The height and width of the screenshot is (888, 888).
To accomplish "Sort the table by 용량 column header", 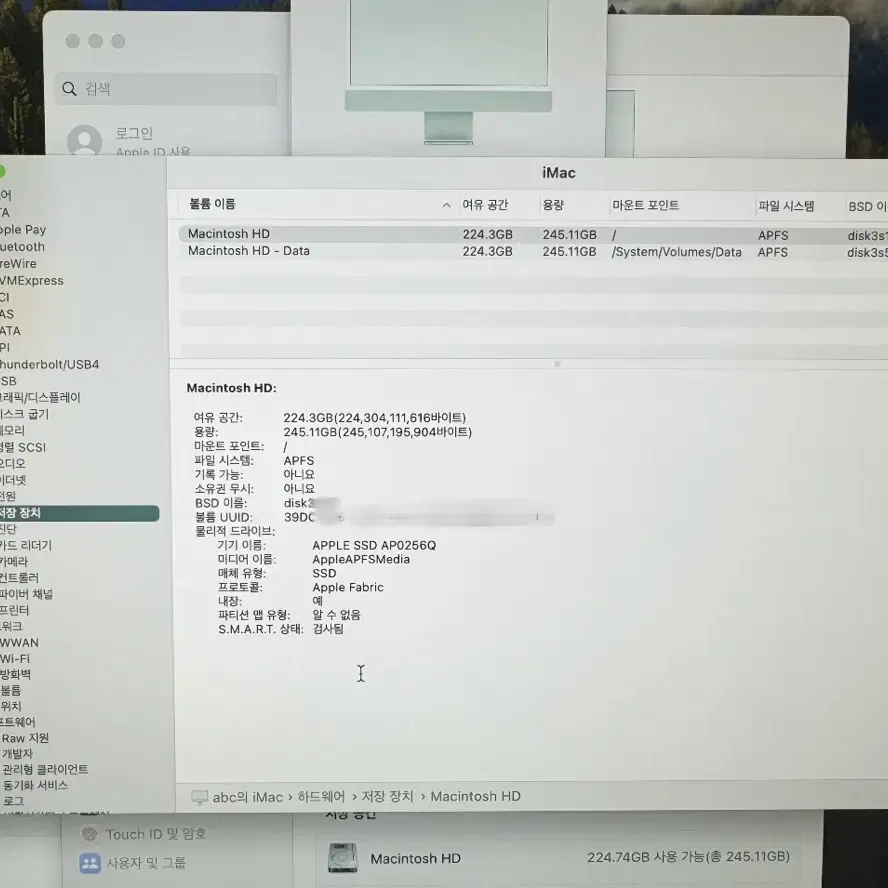I will point(553,205).
